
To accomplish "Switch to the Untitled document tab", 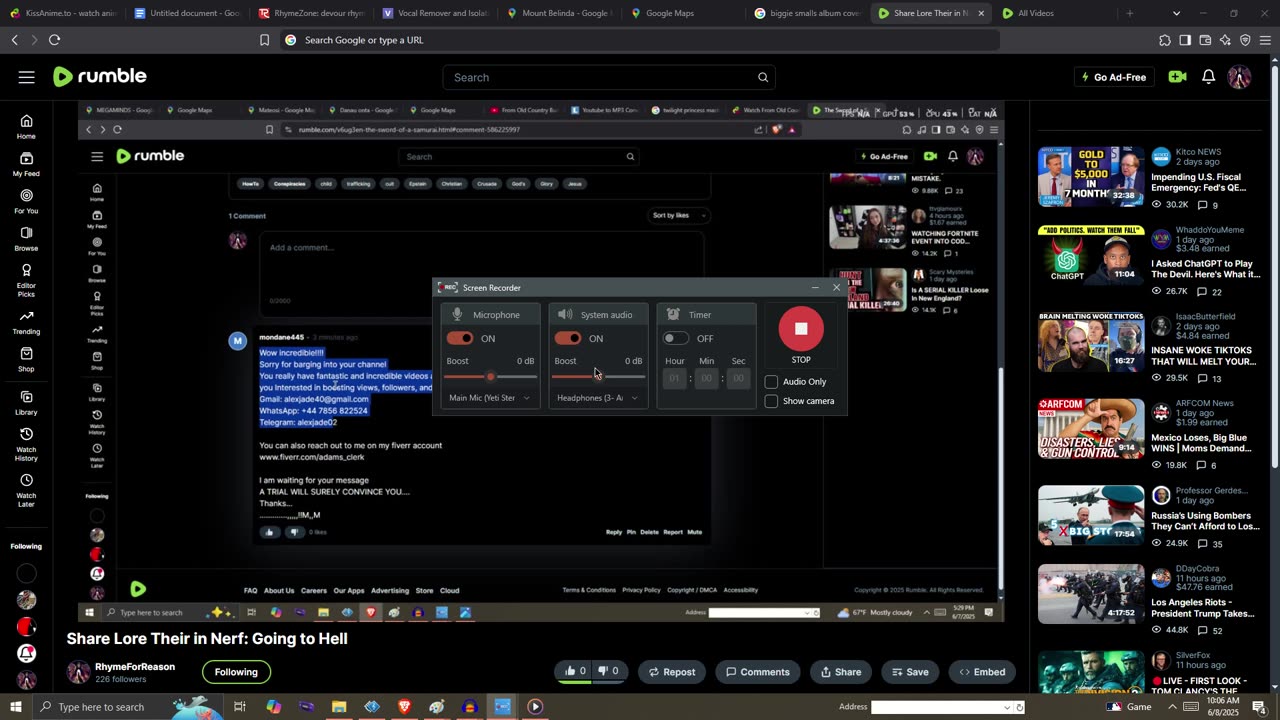I will pos(187,13).
